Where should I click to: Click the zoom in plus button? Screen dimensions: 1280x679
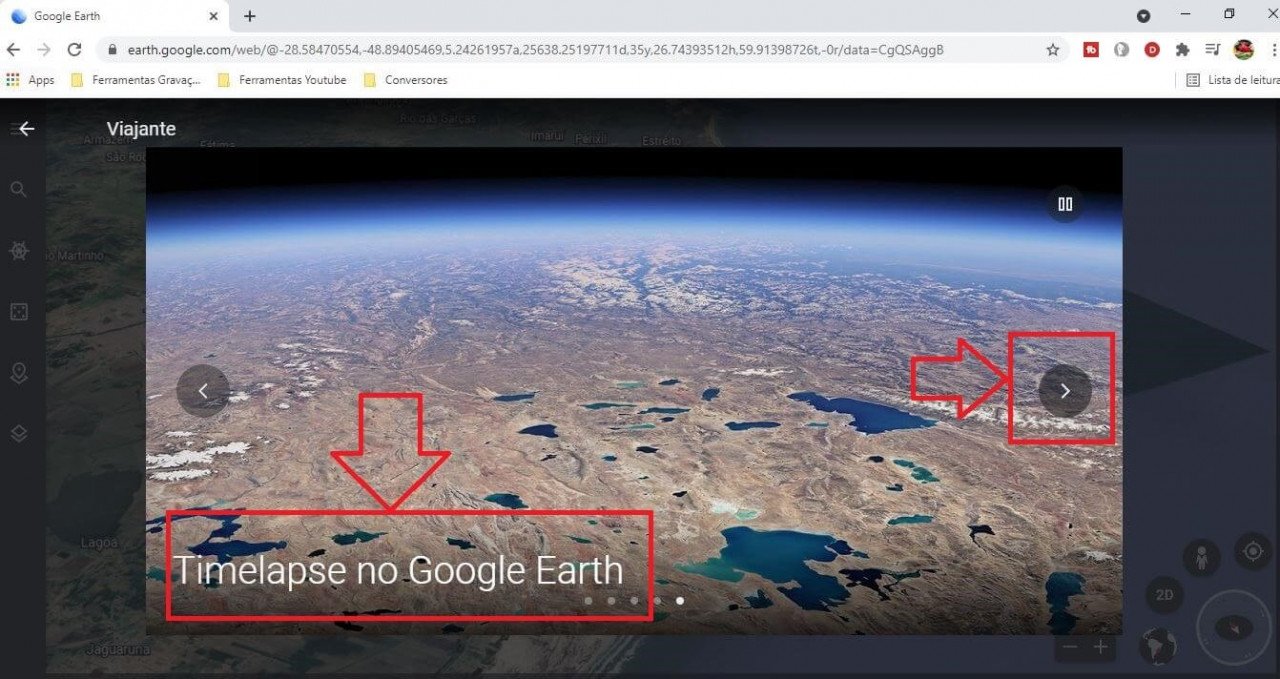1101,647
